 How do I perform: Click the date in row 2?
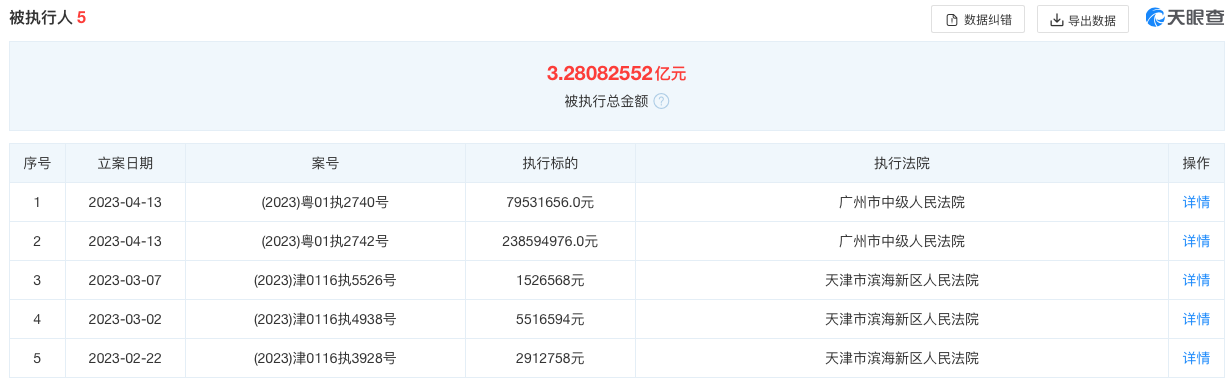(125, 241)
